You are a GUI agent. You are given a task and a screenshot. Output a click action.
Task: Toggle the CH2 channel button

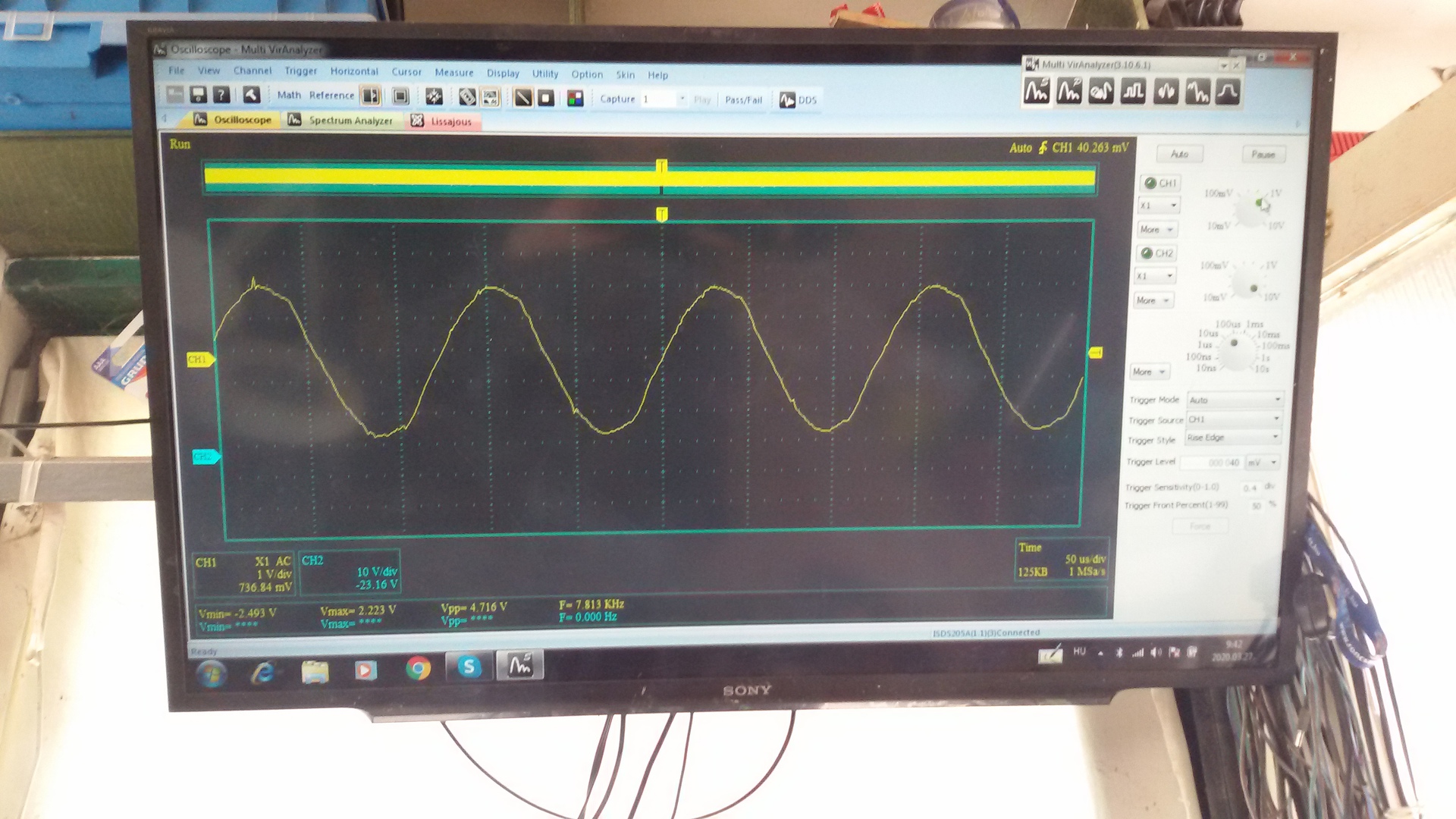(1157, 253)
